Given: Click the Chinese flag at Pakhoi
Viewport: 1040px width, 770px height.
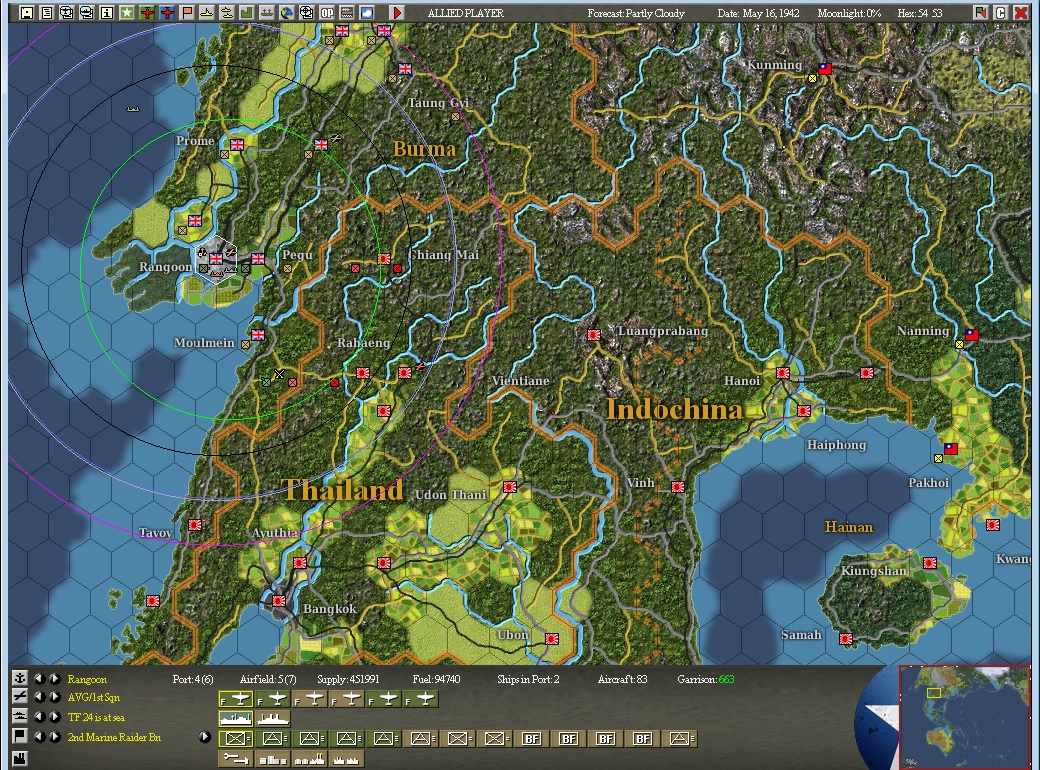Looking at the screenshot, I should 950,449.
